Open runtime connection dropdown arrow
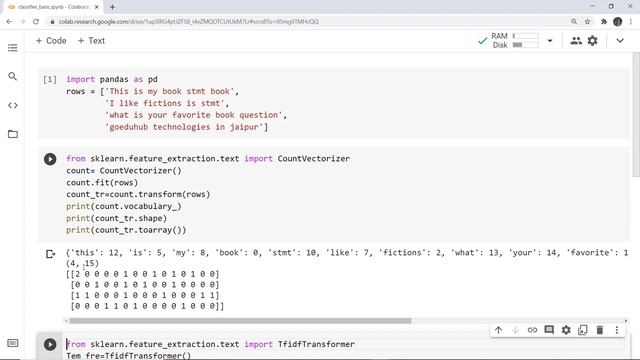 click(x=550, y=41)
